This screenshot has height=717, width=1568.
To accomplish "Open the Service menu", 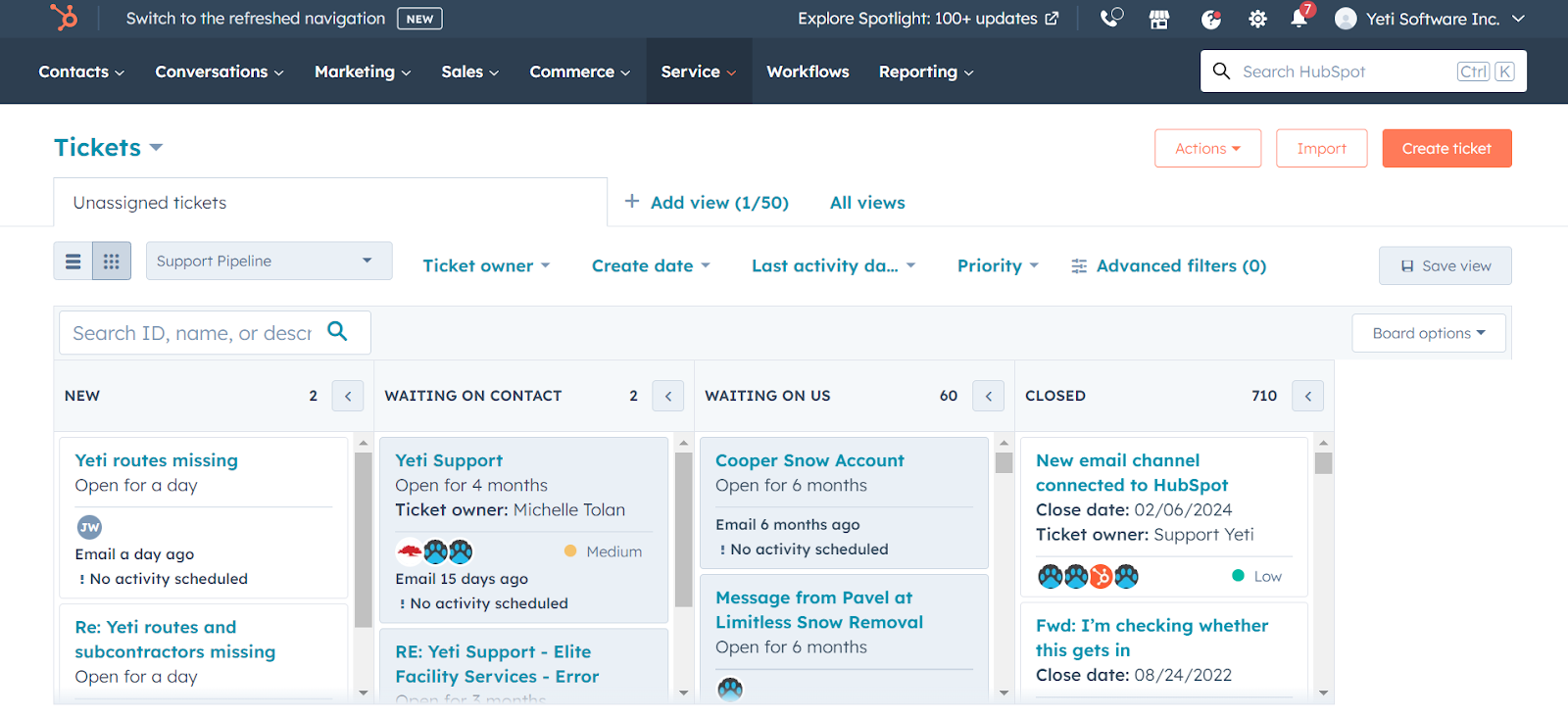I will [698, 72].
